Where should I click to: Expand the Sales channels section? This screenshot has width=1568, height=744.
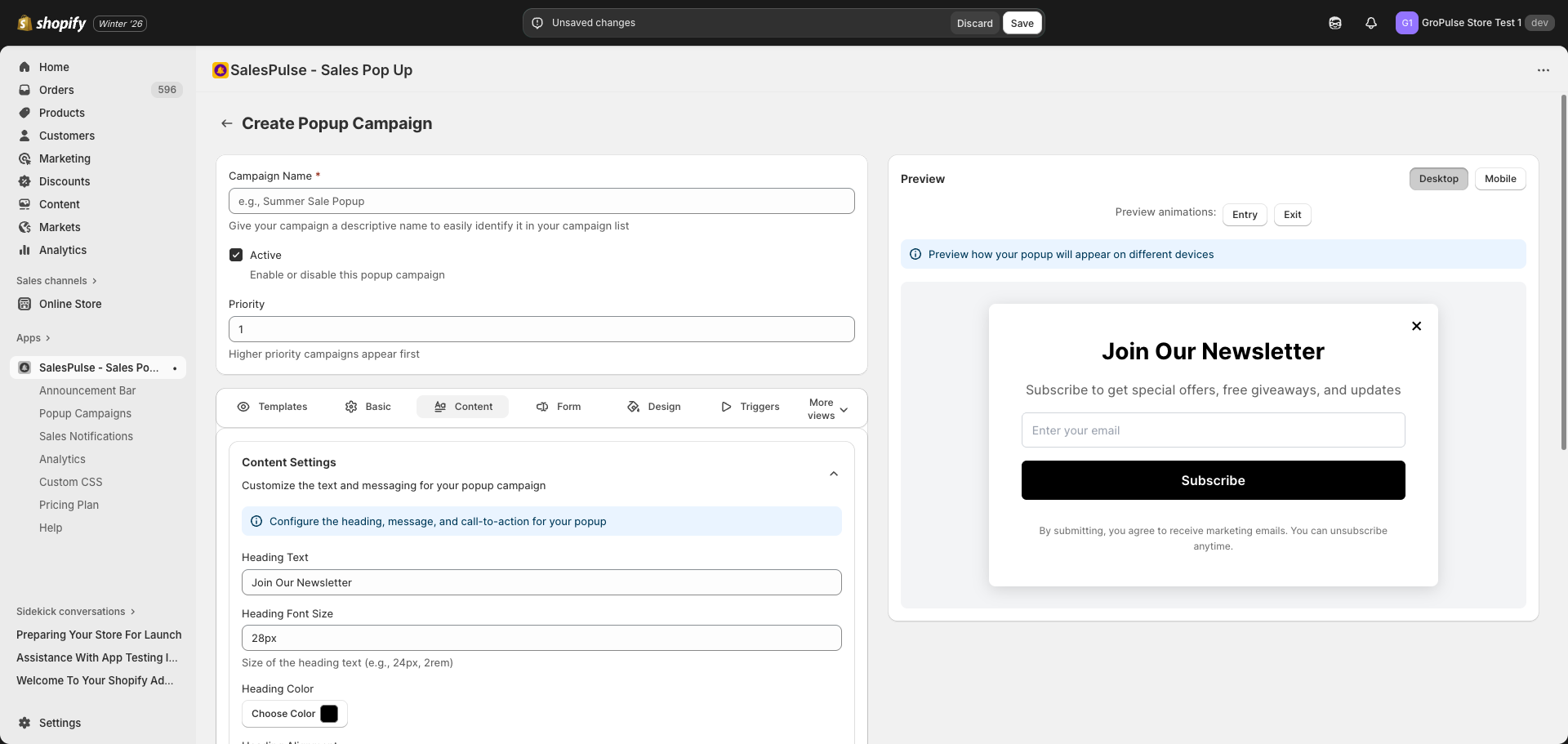(56, 281)
